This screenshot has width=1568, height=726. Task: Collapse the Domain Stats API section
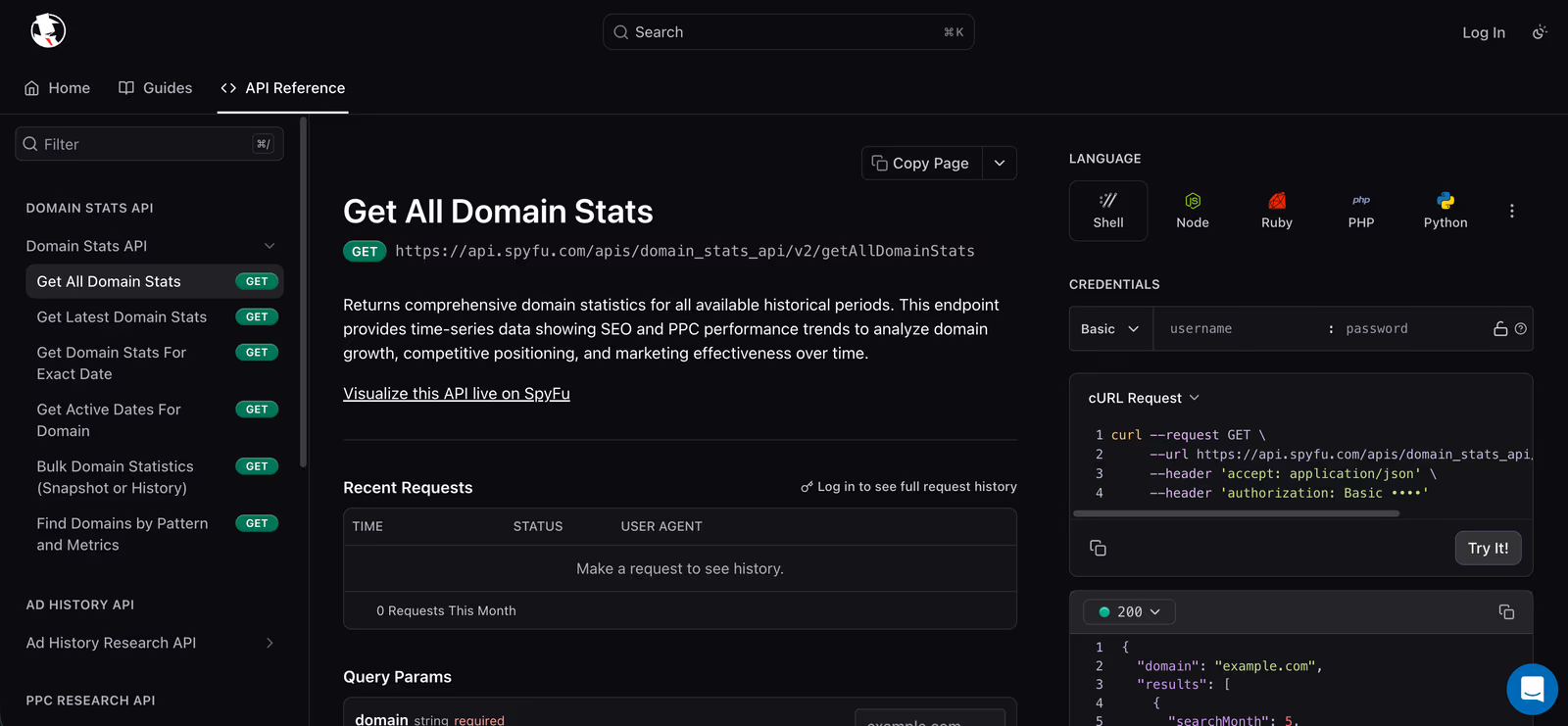click(269, 246)
